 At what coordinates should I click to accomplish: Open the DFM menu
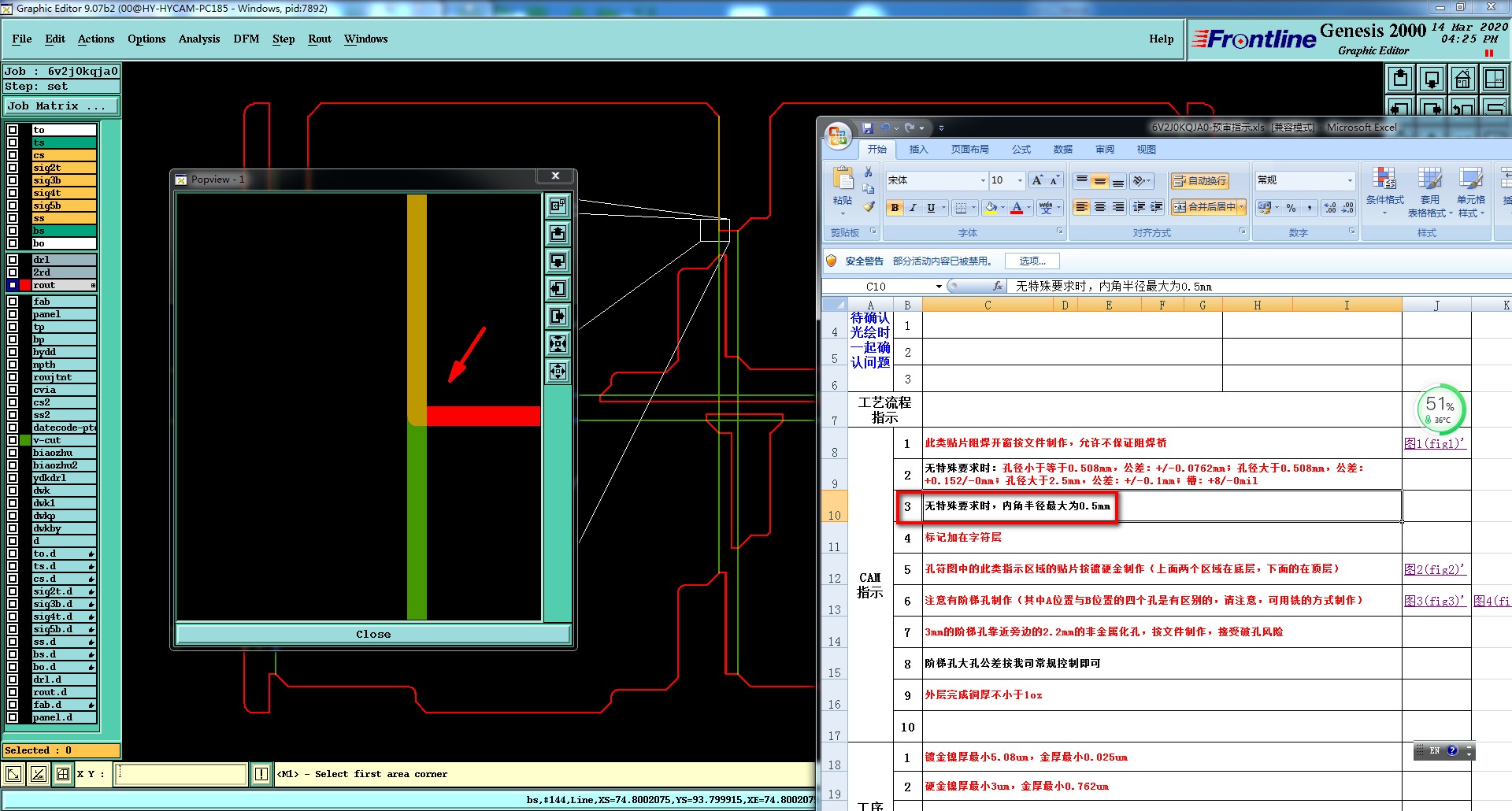point(246,39)
